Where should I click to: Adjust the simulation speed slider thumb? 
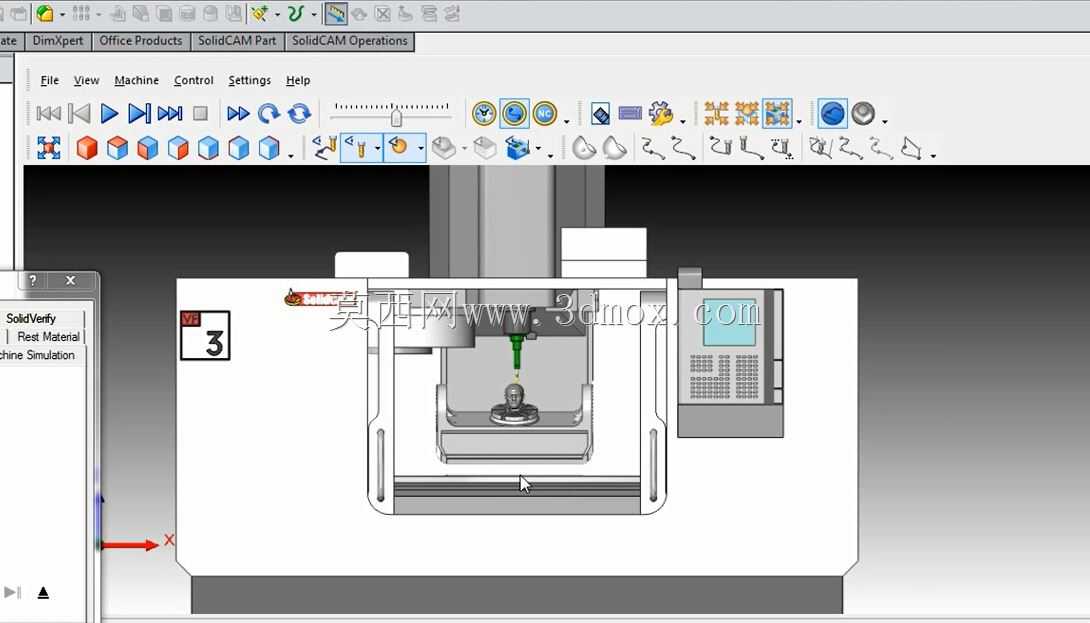click(396, 116)
